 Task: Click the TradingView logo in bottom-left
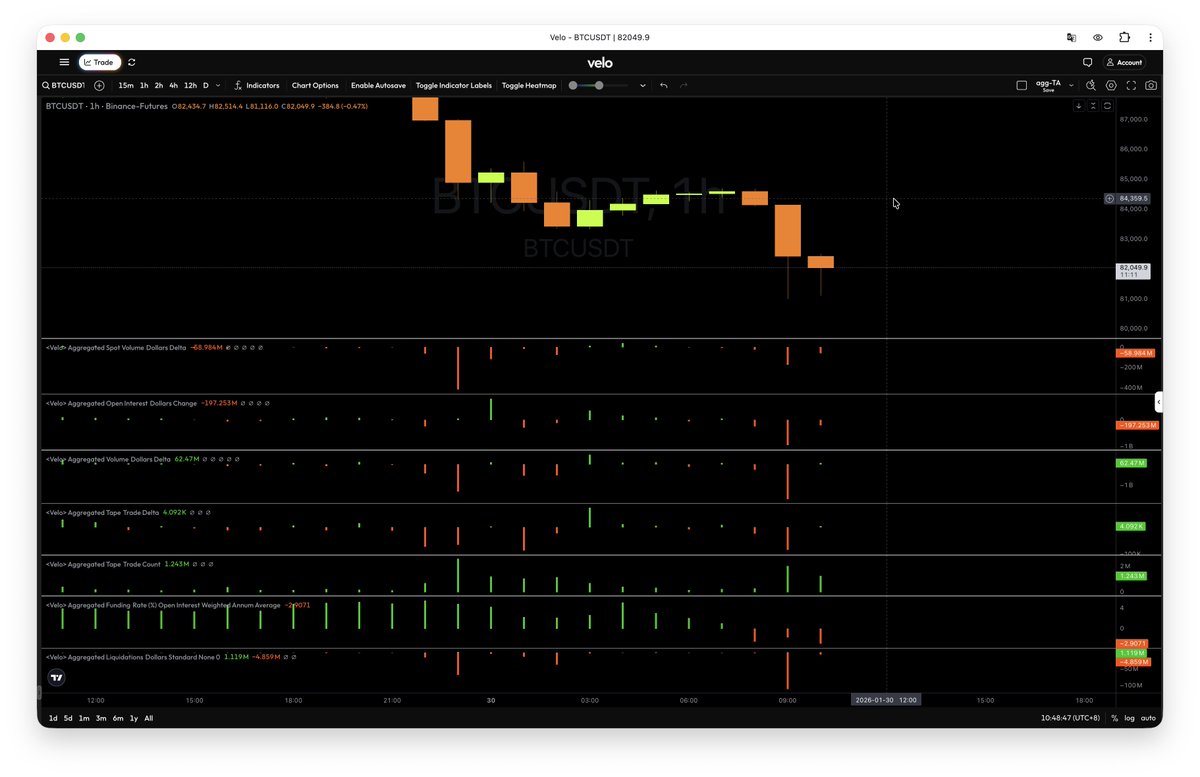click(x=57, y=678)
